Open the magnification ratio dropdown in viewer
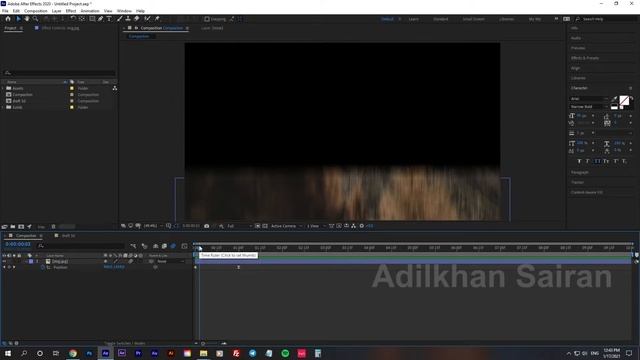The image size is (640, 360). 153,226
